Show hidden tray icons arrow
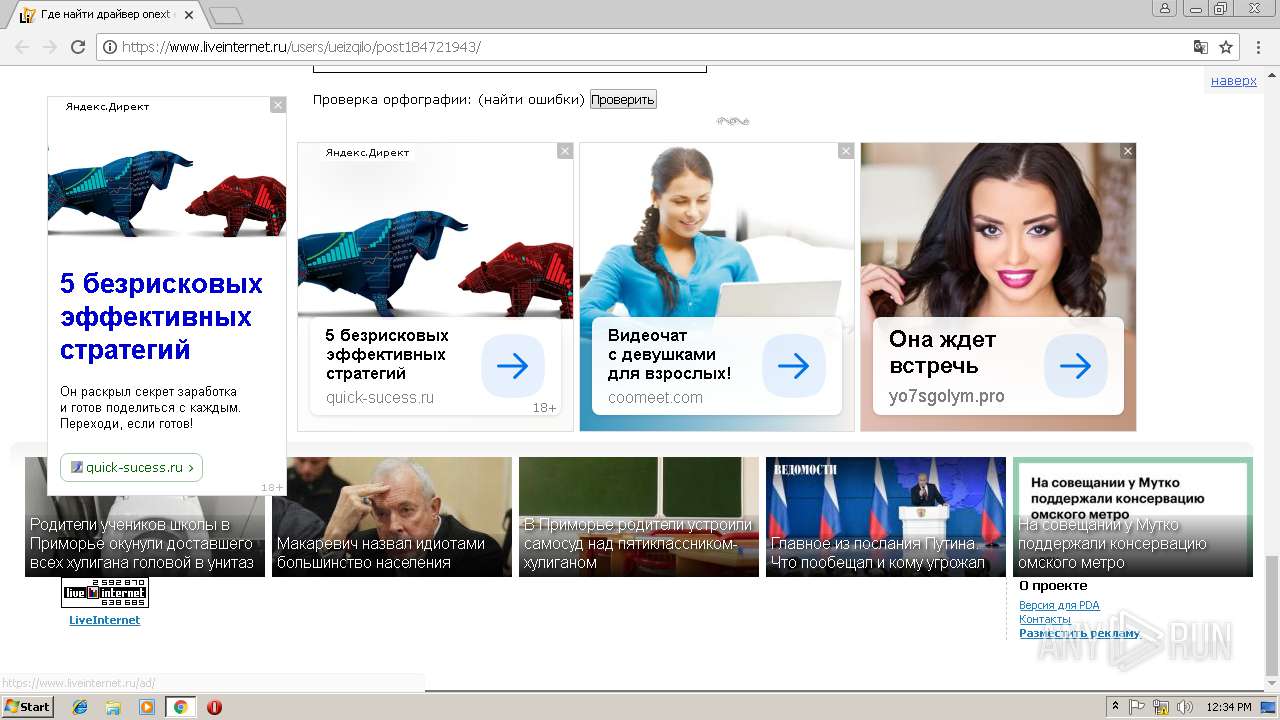1280x720 pixels. (1115, 707)
